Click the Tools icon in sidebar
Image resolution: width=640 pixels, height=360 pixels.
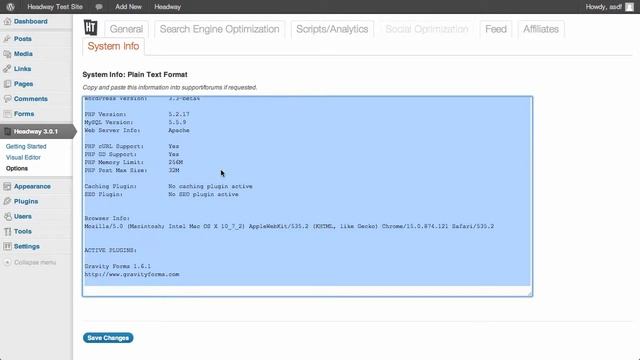(7, 232)
